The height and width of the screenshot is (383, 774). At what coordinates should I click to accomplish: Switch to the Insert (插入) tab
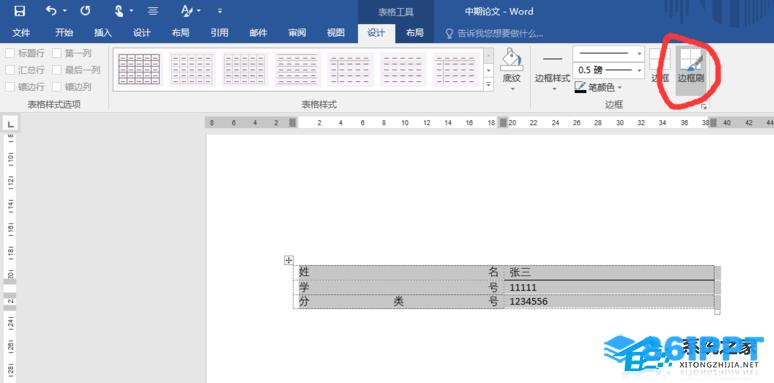[x=103, y=33]
